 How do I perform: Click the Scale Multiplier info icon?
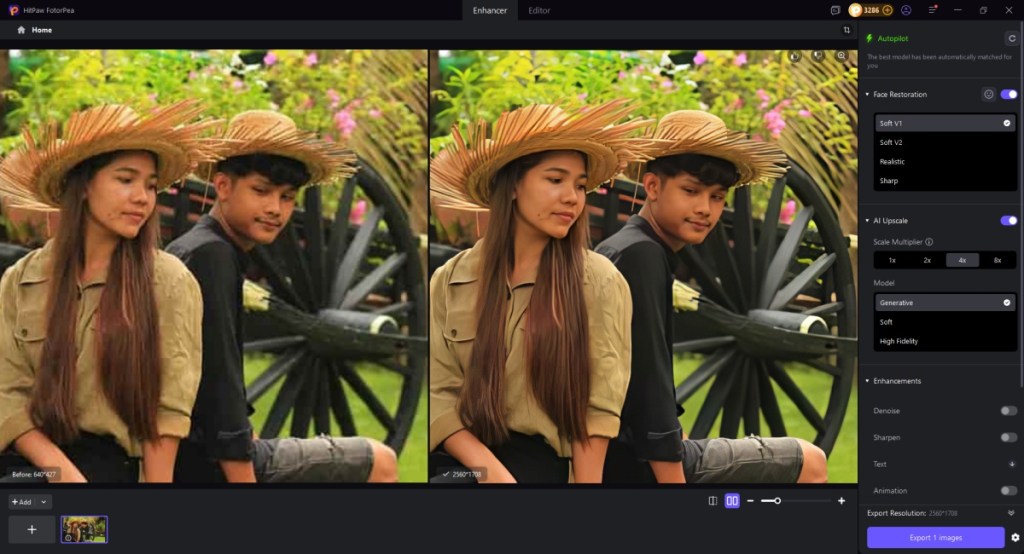[929, 242]
